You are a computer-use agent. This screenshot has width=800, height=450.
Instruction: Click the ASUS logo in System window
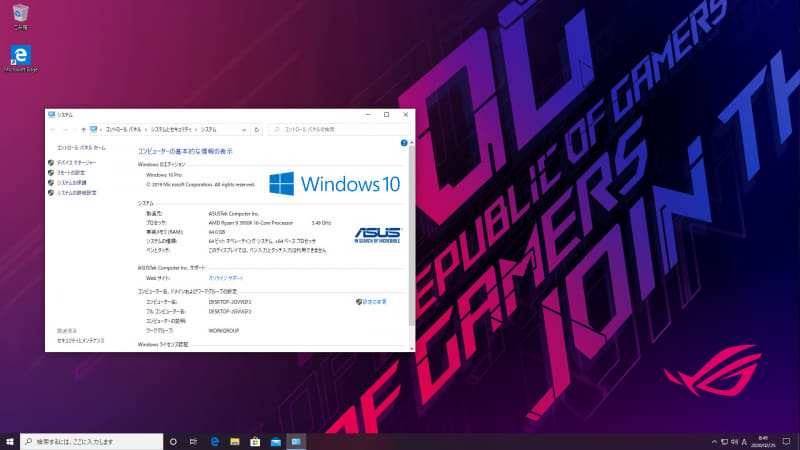(378, 235)
